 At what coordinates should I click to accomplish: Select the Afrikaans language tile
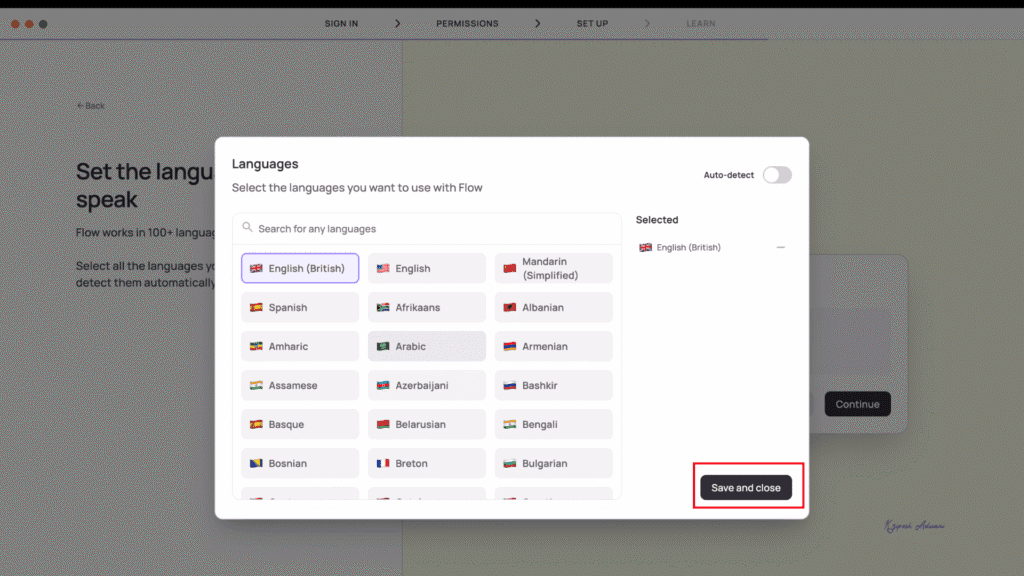pos(426,308)
